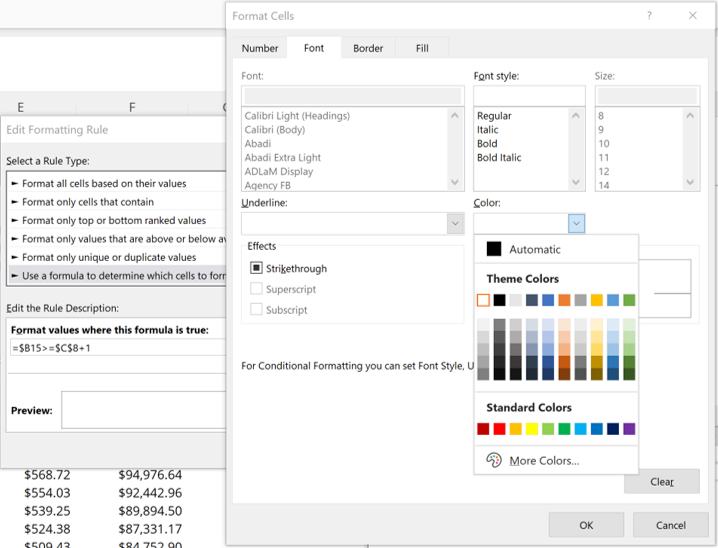Click cell with $554.03

point(47,493)
